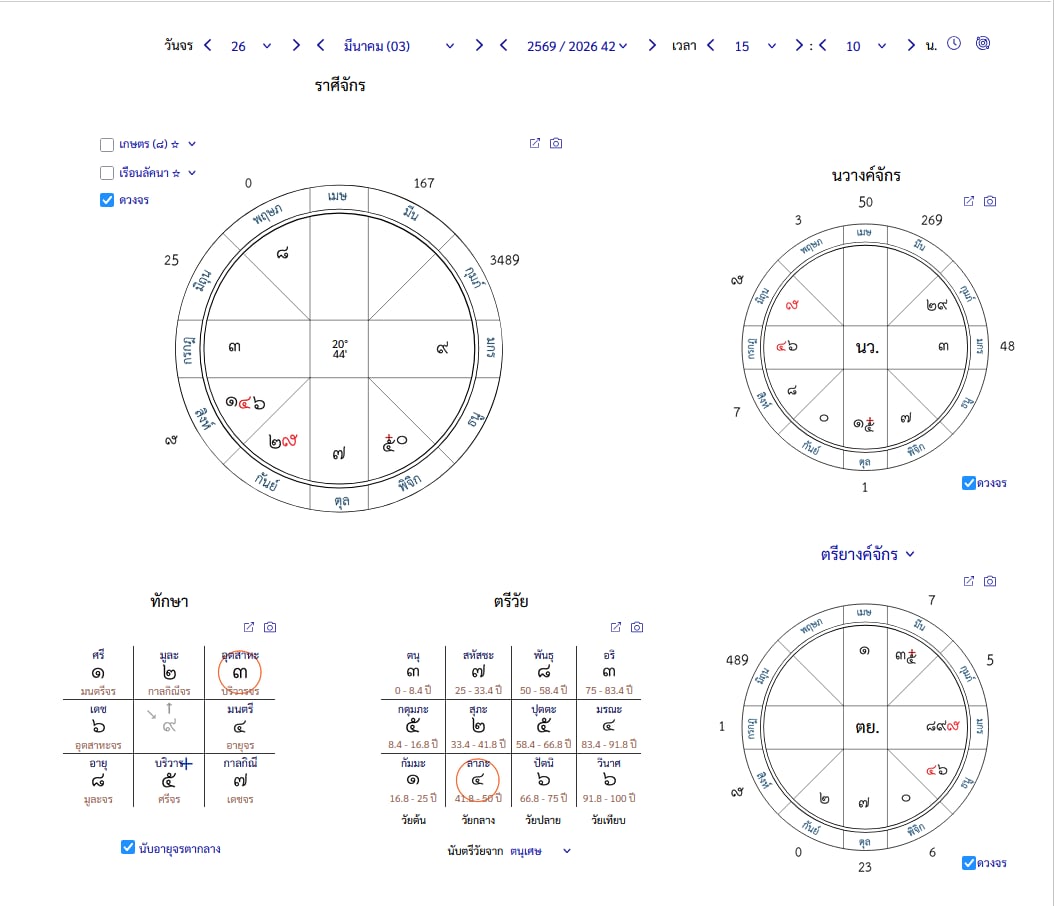Image resolution: width=1054 pixels, height=906 pixels.
Task: Click the นว. center of the นวางค์จักร chart
Action: pyautogui.click(x=866, y=347)
